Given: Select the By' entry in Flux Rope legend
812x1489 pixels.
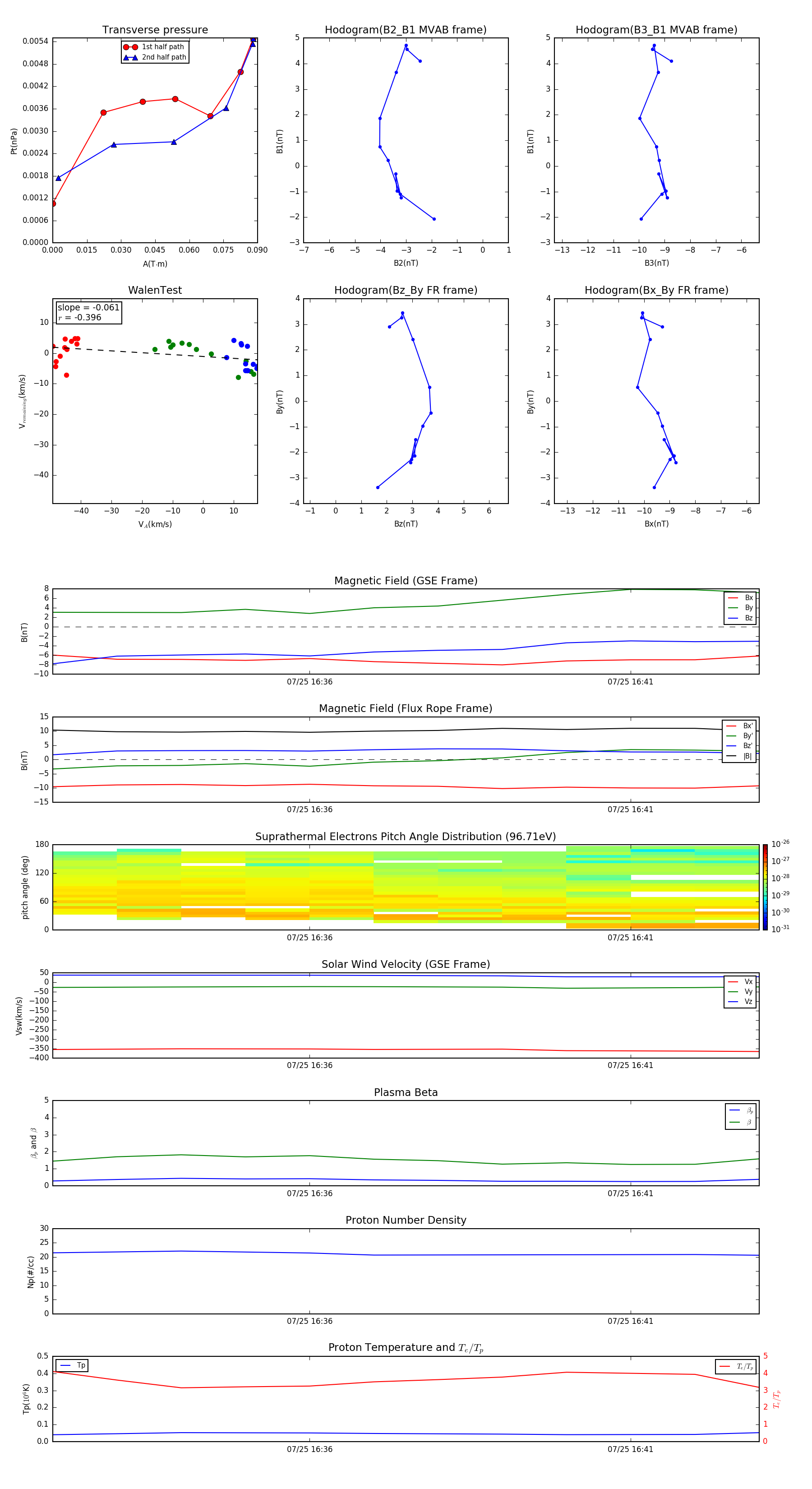Looking at the screenshot, I should click(x=739, y=736).
